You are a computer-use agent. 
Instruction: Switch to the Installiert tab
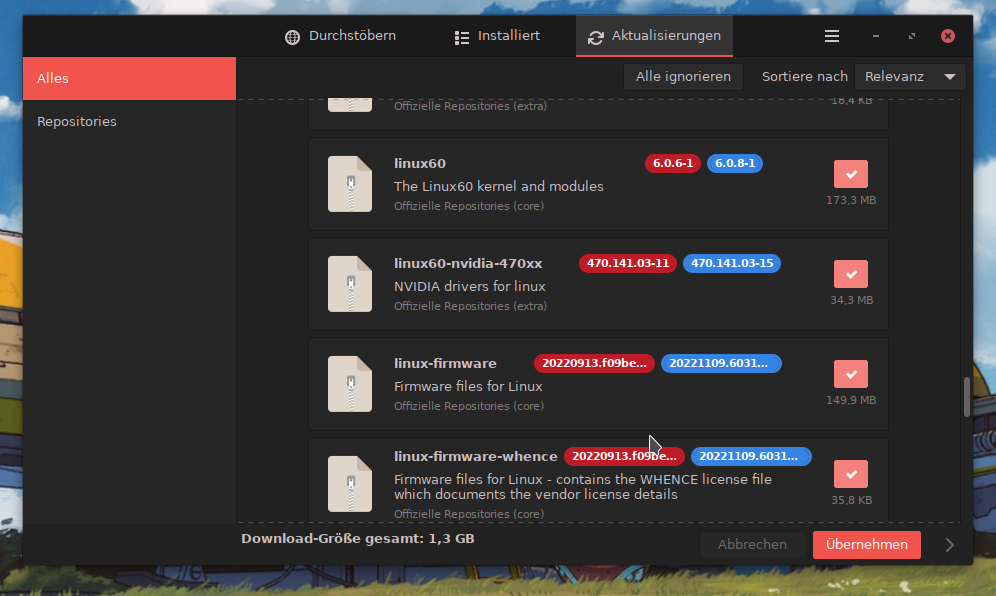[497, 36]
